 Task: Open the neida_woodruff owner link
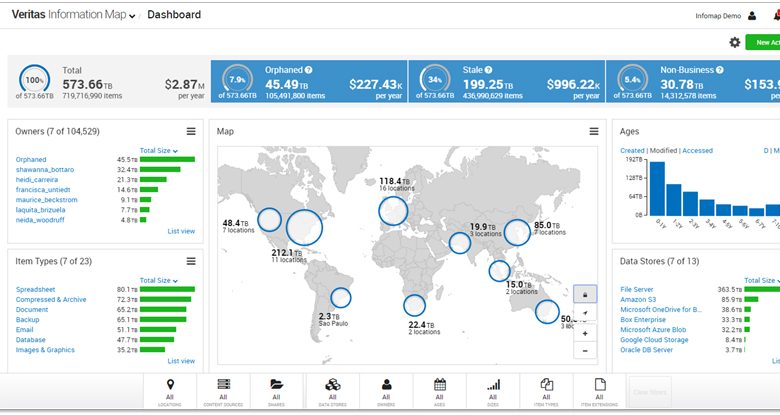(40, 219)
